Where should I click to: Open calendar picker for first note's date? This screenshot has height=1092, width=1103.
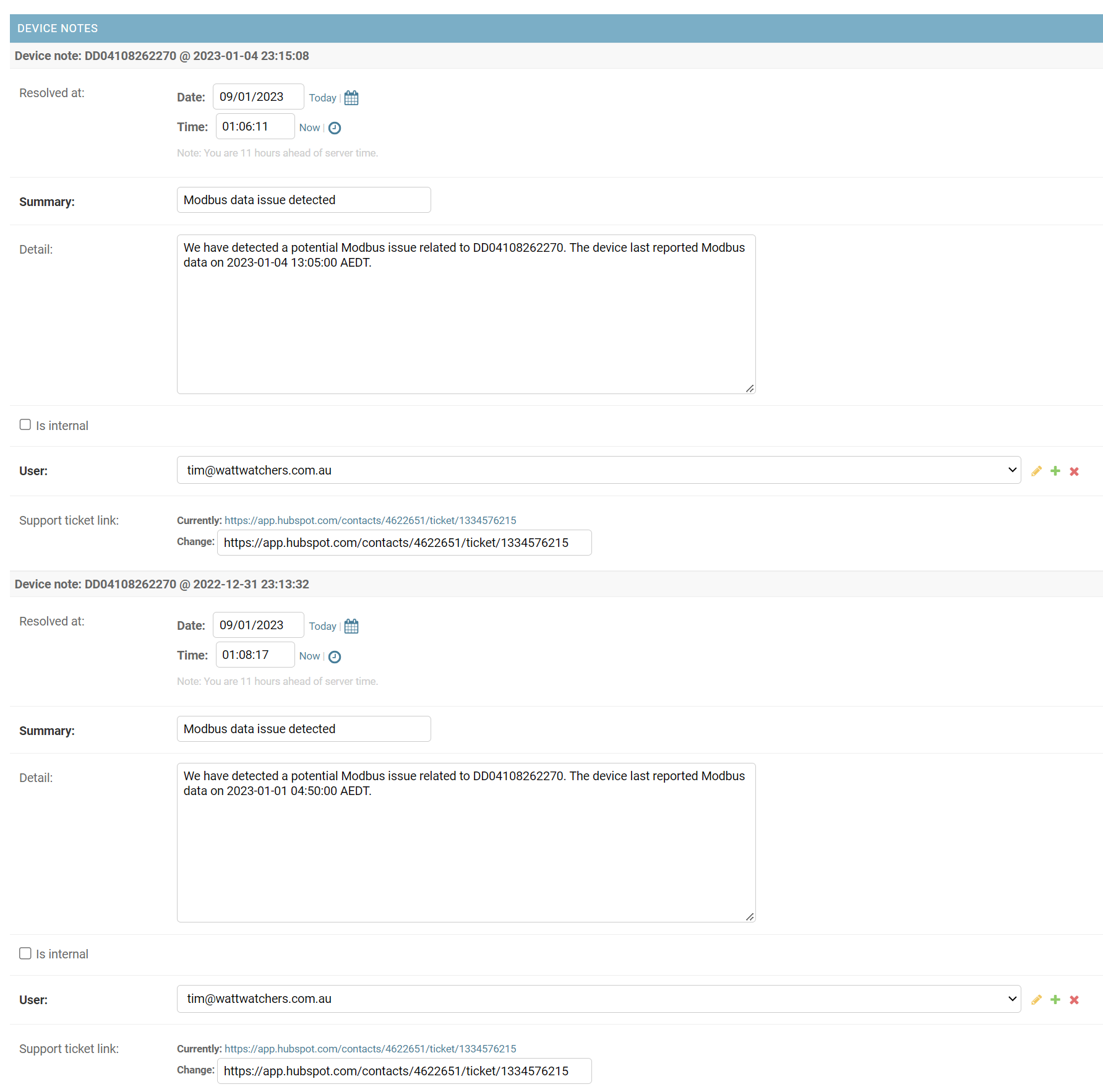tap(351, 98)
